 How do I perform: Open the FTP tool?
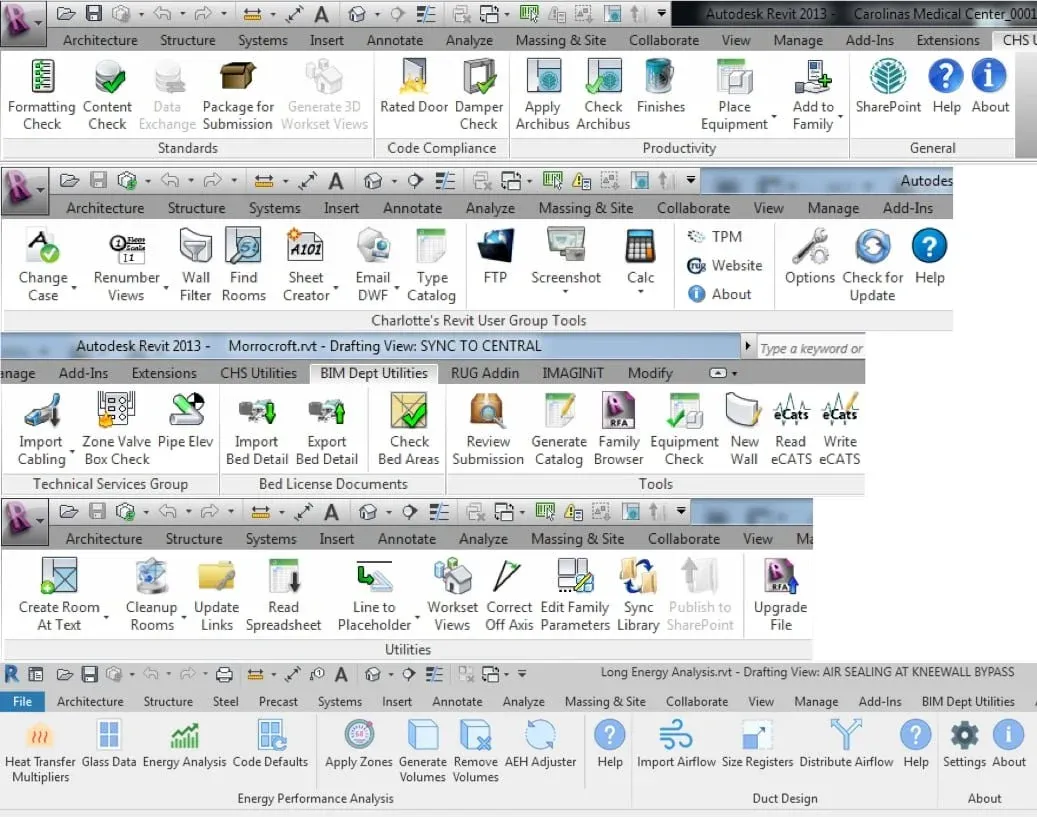[x=495, y=257]
